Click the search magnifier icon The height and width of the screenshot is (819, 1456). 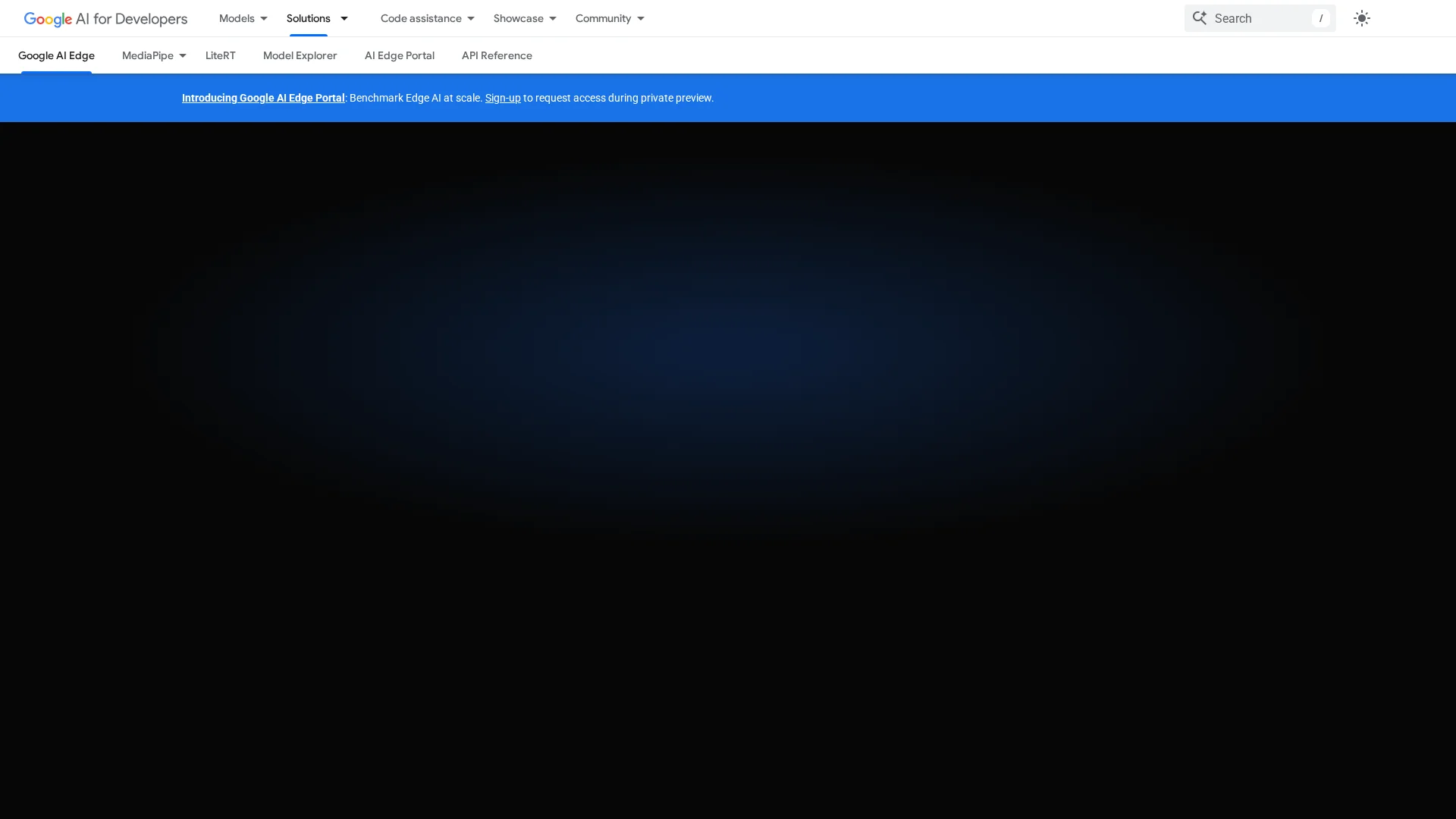coord(1199,17)
